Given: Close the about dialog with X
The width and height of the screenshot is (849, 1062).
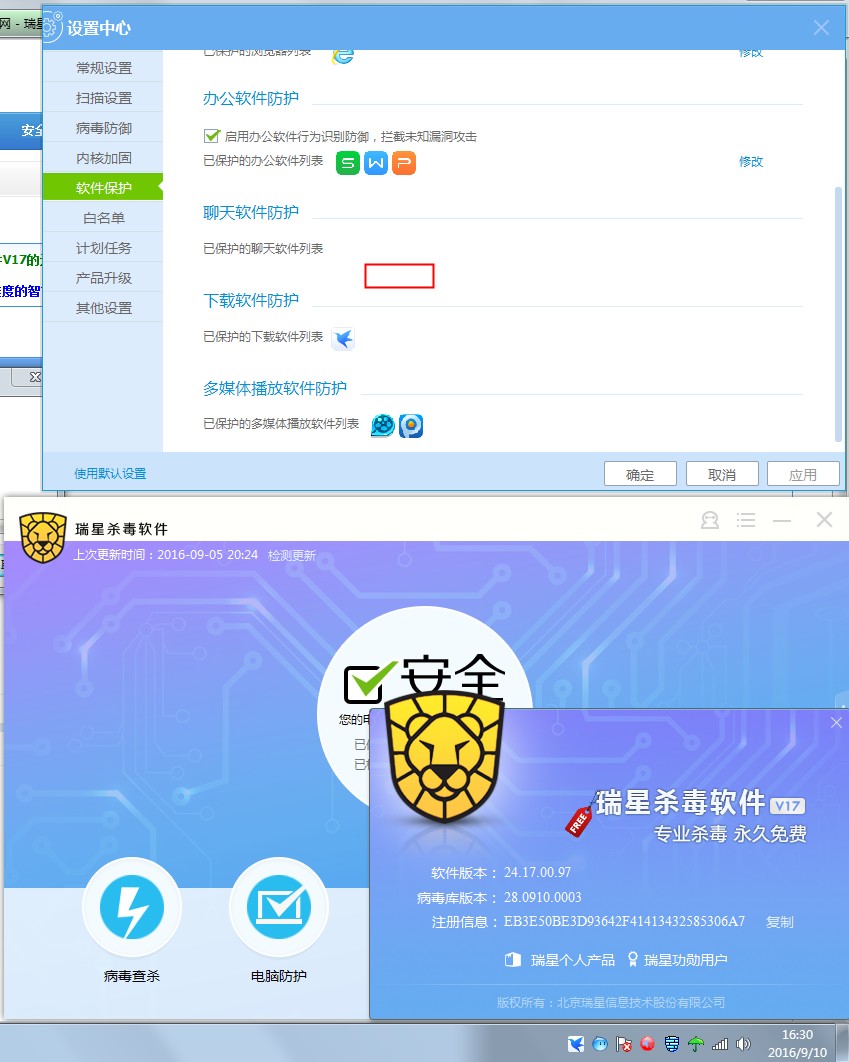Looking at the screenshot, I should (836, 723).
